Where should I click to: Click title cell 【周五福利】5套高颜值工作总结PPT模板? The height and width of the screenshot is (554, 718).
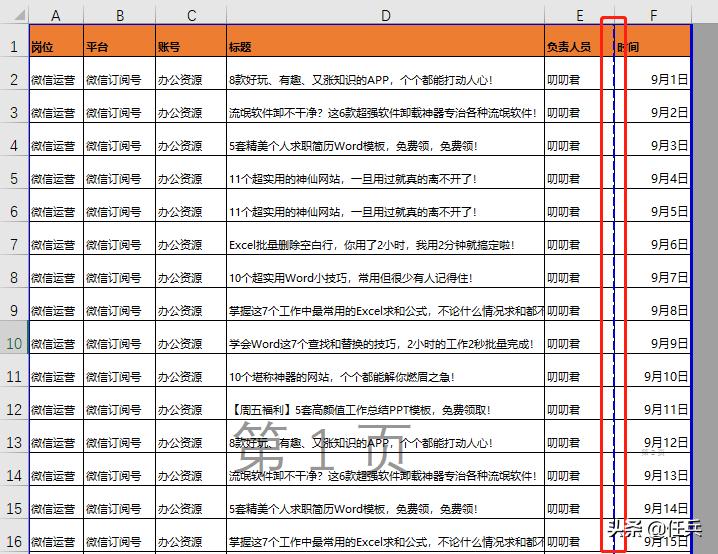click(386, 403)
